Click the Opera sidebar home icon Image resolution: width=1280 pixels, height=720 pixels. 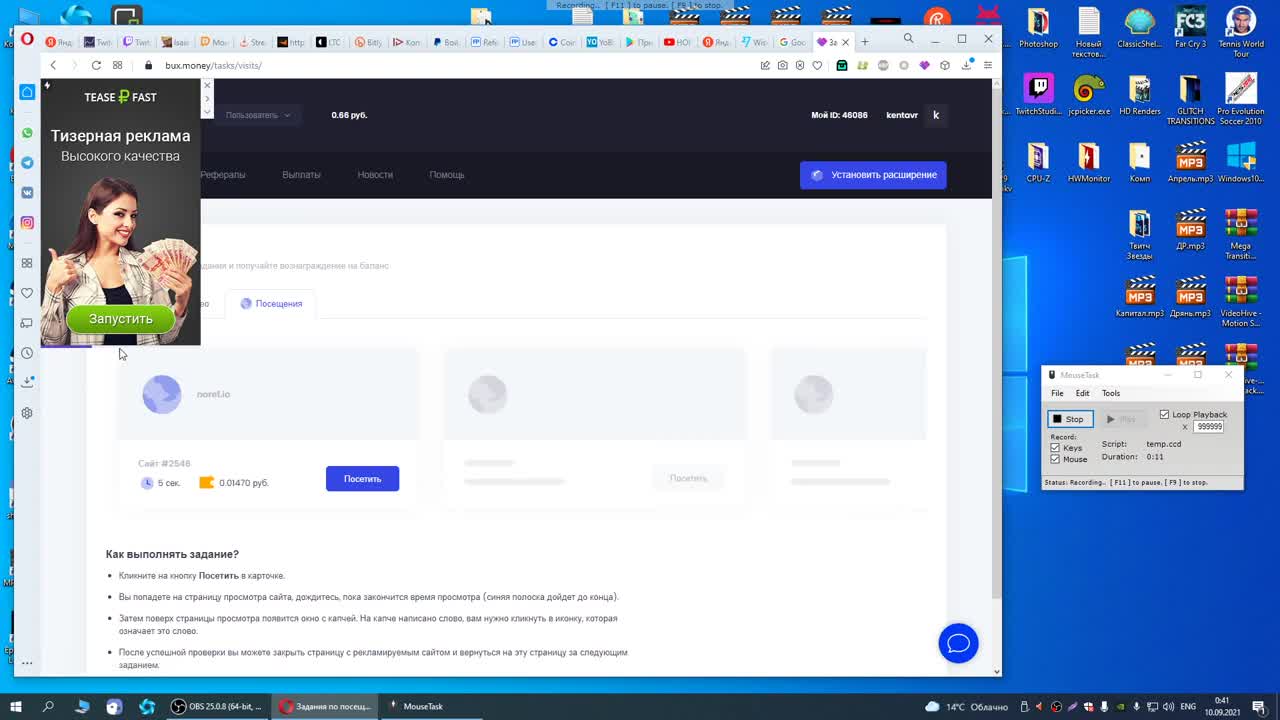coord(27,92)
